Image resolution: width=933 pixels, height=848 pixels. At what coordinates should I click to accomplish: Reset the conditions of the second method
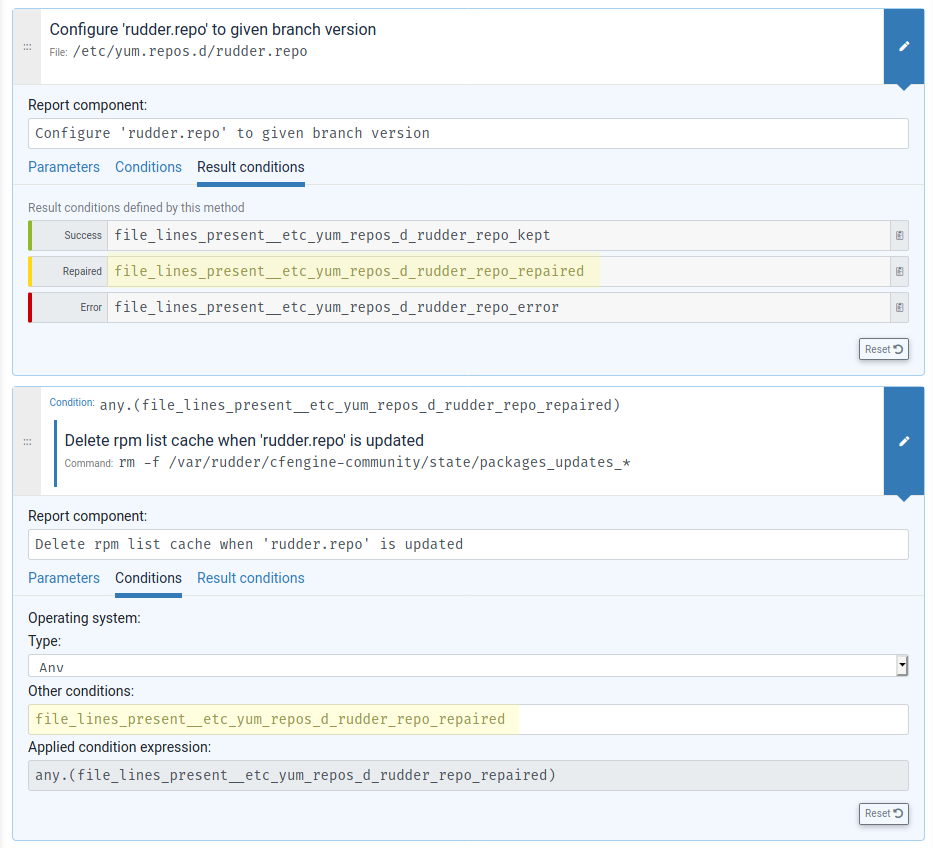883,813
